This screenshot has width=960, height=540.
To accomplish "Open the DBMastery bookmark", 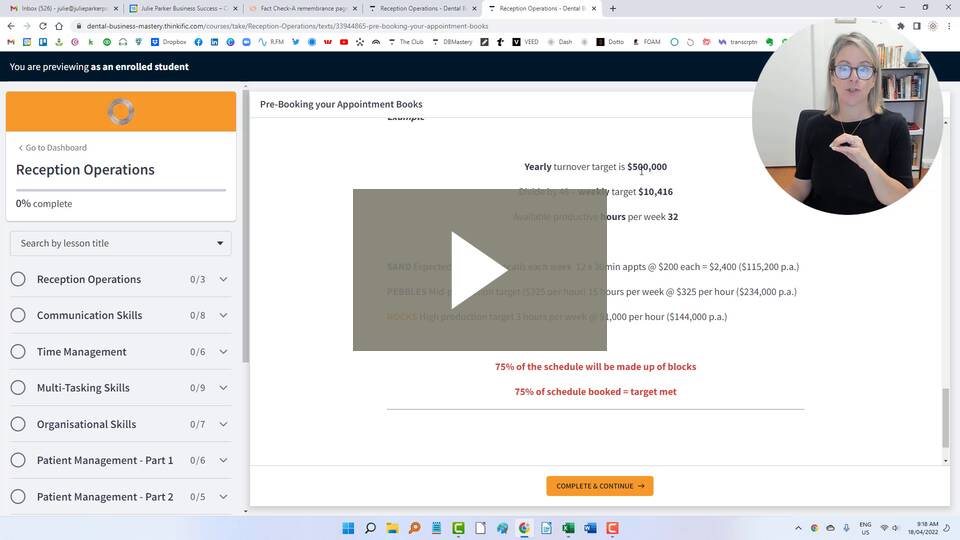I will [x=452, y=42].
